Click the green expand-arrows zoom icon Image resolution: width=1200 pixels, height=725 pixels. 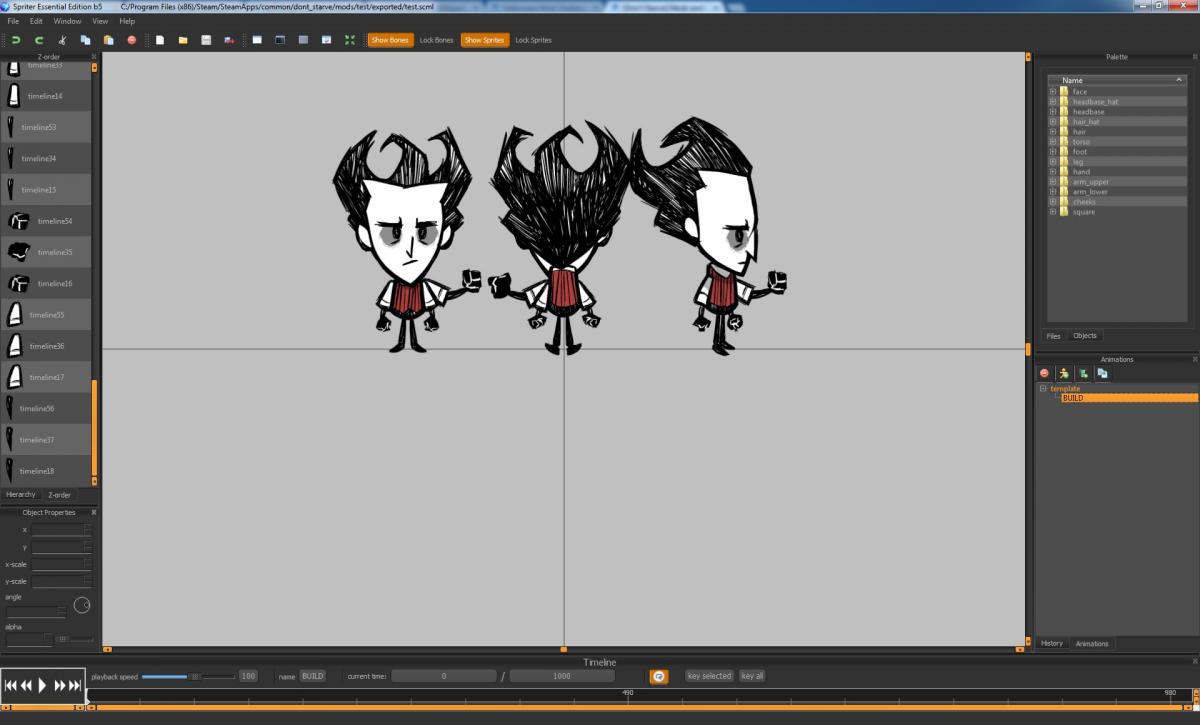[350, 40]
